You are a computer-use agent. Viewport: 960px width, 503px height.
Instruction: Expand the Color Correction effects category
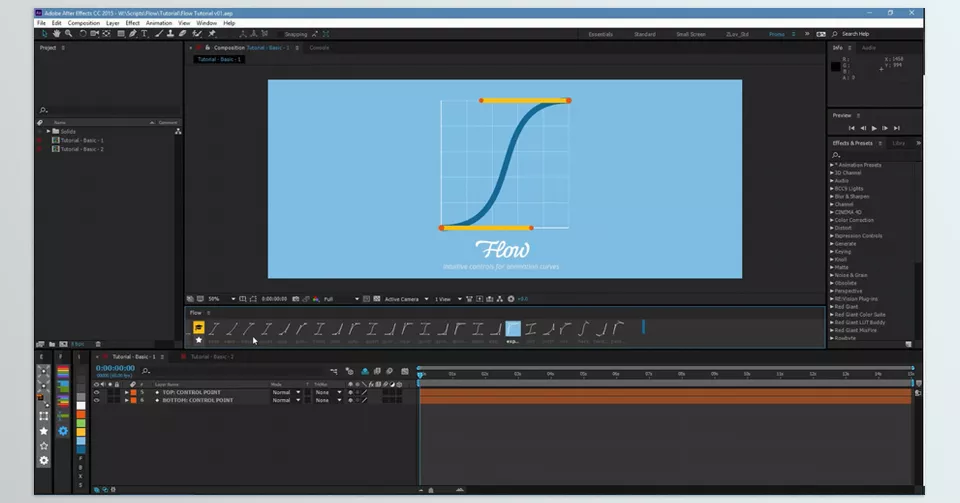click(x=832, y=220)
